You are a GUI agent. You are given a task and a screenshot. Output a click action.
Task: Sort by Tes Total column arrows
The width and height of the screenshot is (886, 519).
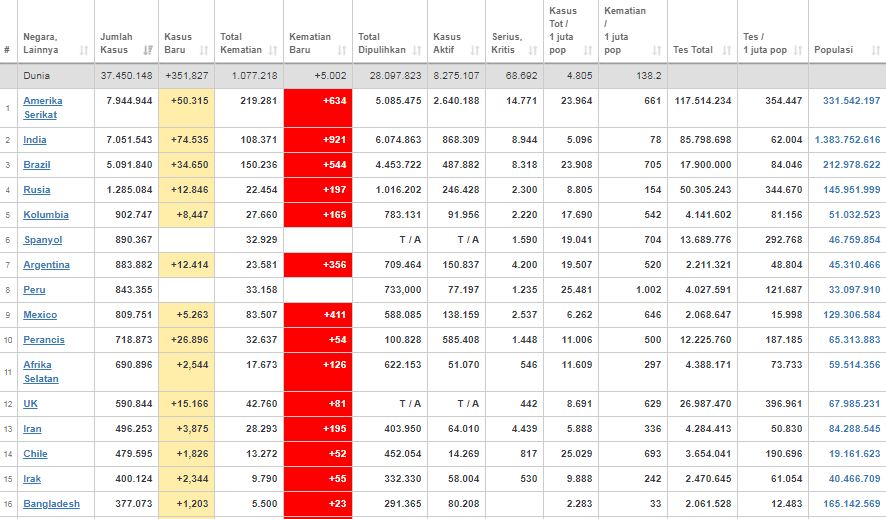click(x=727, y=50)
